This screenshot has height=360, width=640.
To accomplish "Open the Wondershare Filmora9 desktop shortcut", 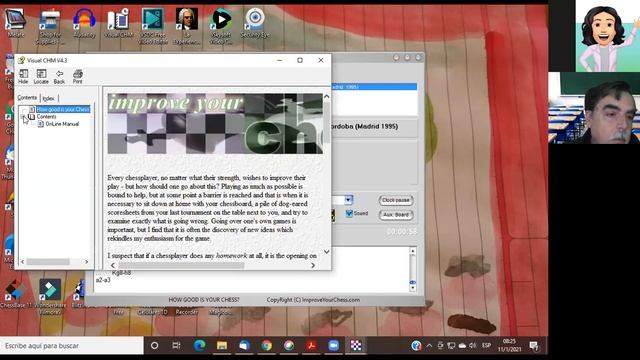I will click(x=50, y=296).
